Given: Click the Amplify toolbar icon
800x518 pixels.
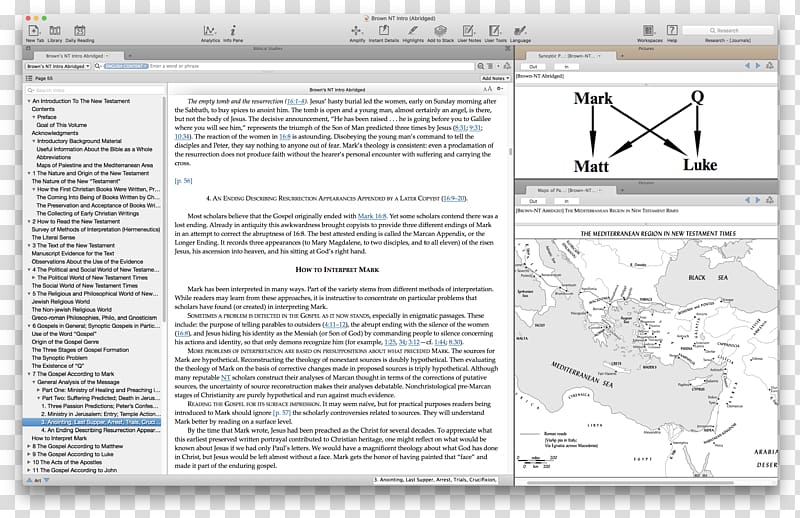Looking at the screenshot, I should coord(357,31).
